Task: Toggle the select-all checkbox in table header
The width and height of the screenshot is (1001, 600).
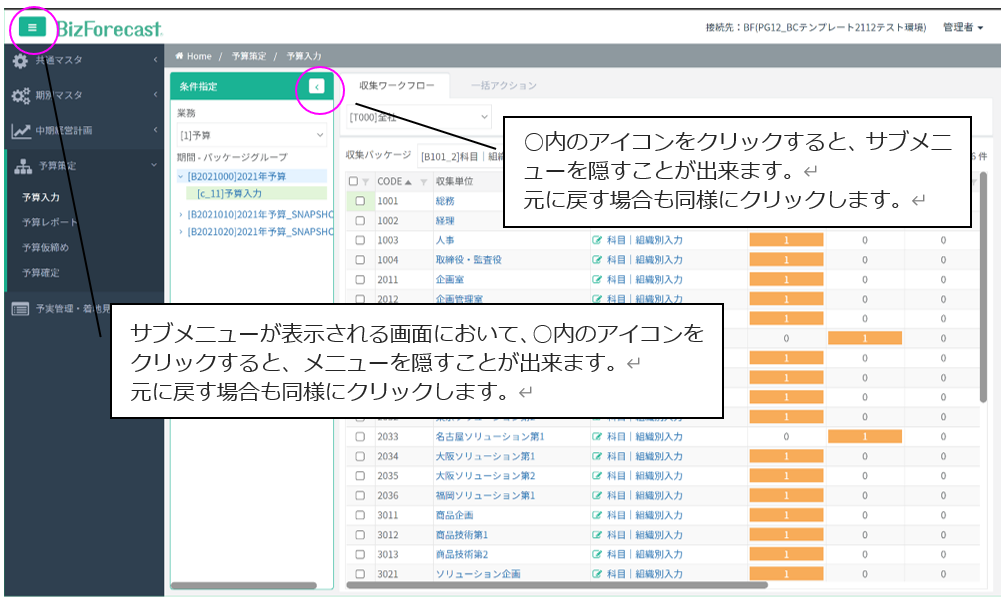Action: tap(352, 181)
